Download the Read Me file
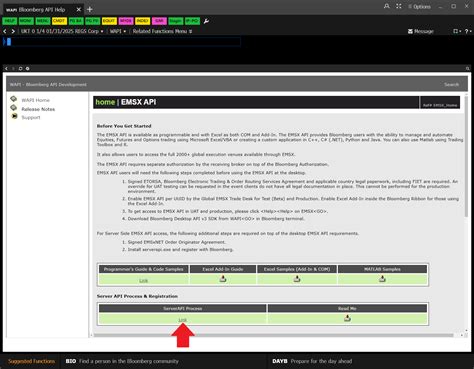 pyautogui.click(x=347, y=318)
